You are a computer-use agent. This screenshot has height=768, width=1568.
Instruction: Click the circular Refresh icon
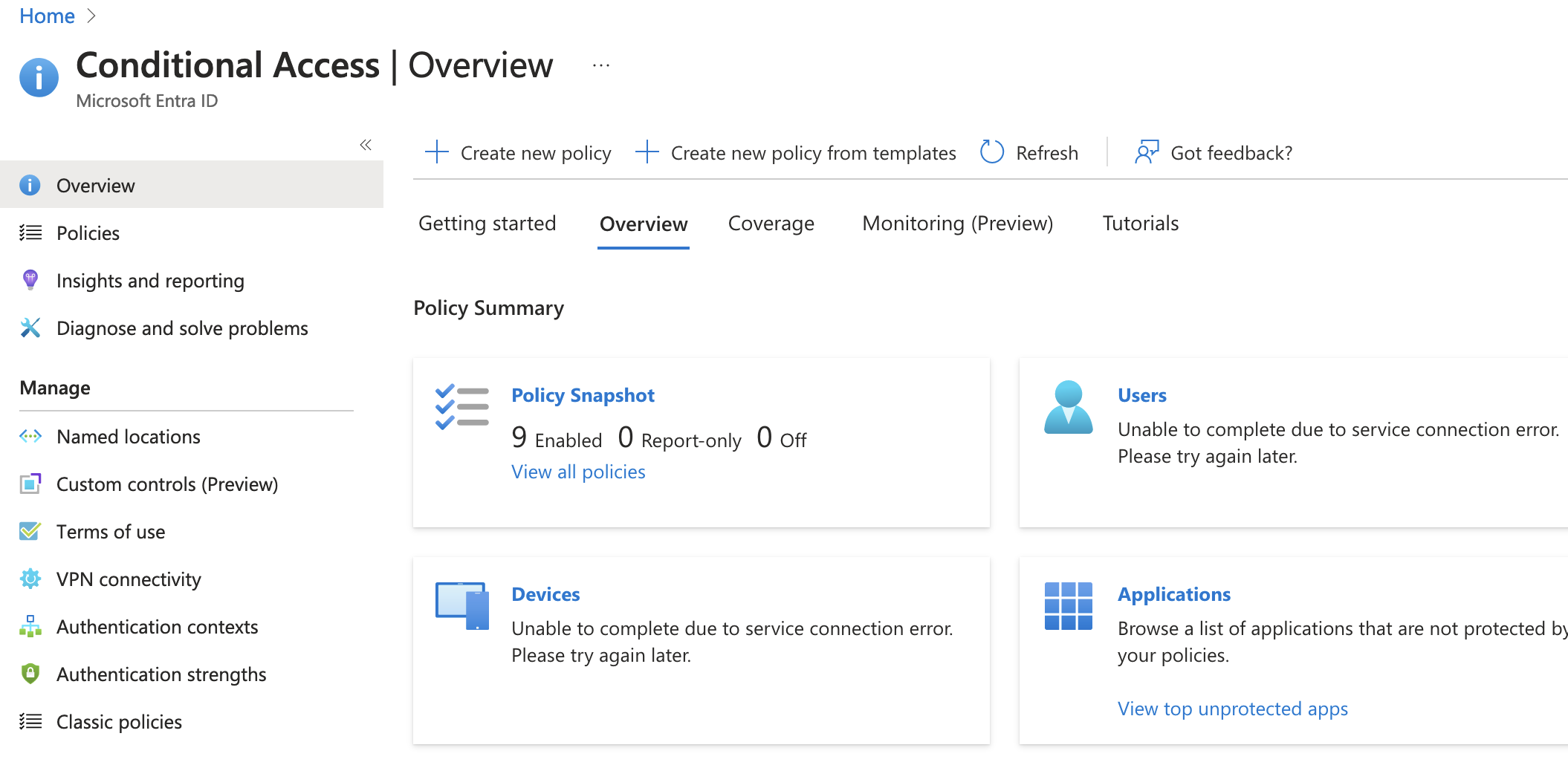point(992,152)
